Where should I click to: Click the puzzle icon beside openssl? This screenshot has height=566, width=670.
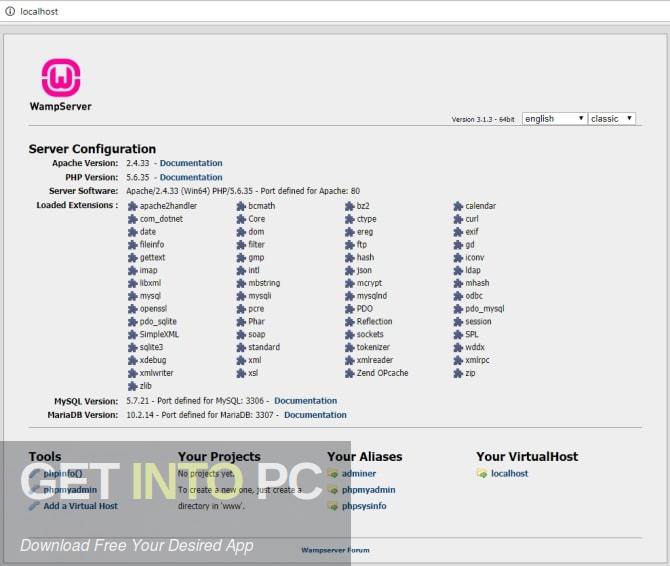pos(132,309)
